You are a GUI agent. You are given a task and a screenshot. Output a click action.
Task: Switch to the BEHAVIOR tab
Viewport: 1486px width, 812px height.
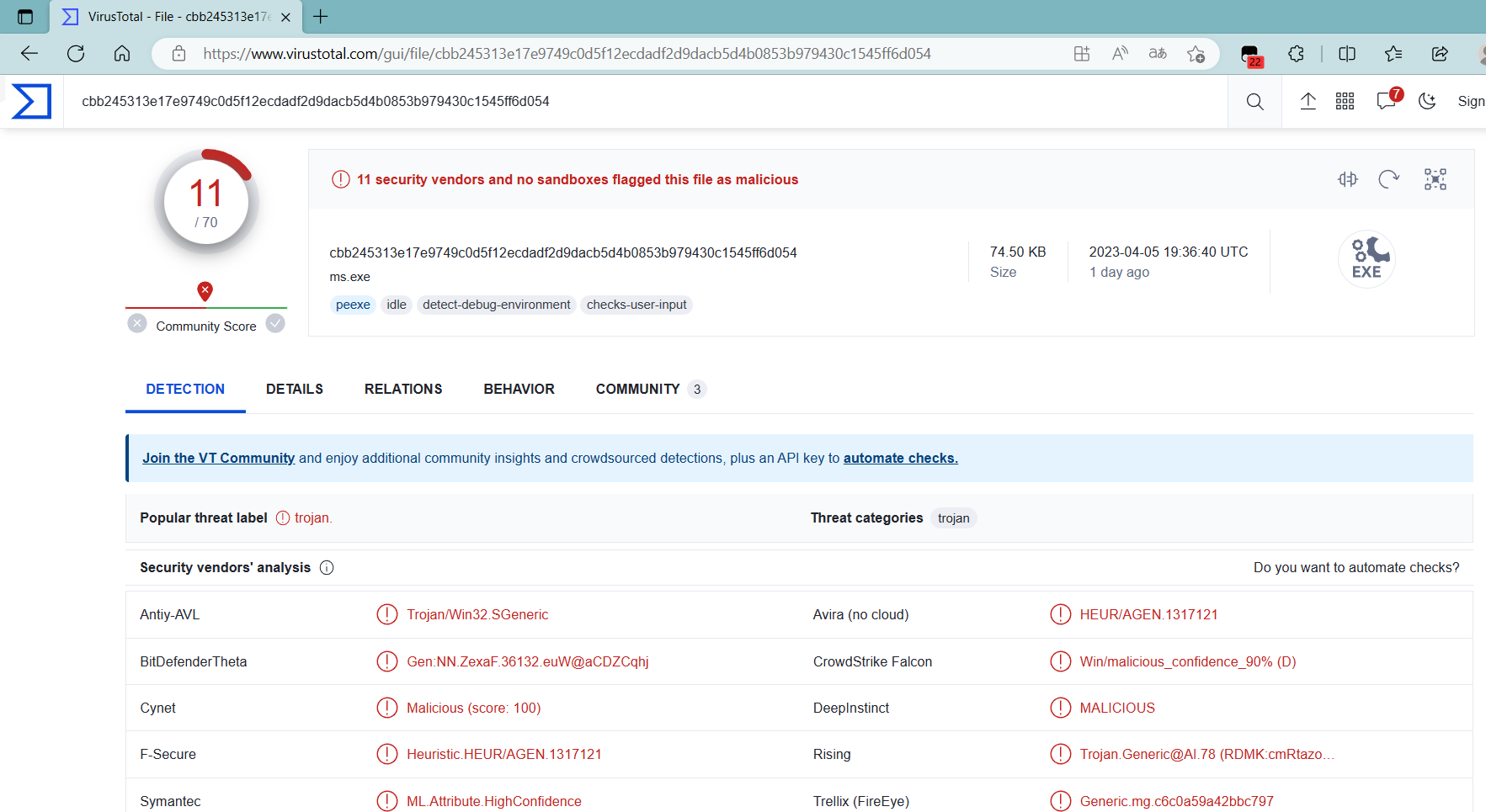pos(519,389)
